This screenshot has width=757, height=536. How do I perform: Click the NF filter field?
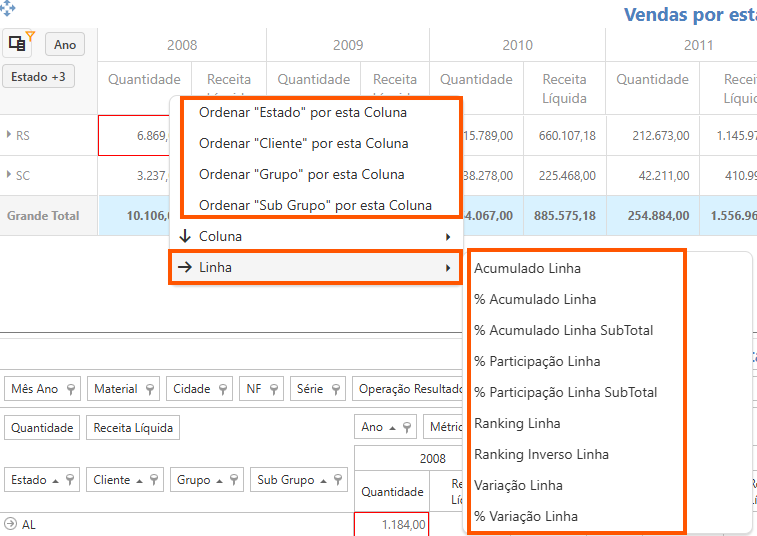(261, 389)
